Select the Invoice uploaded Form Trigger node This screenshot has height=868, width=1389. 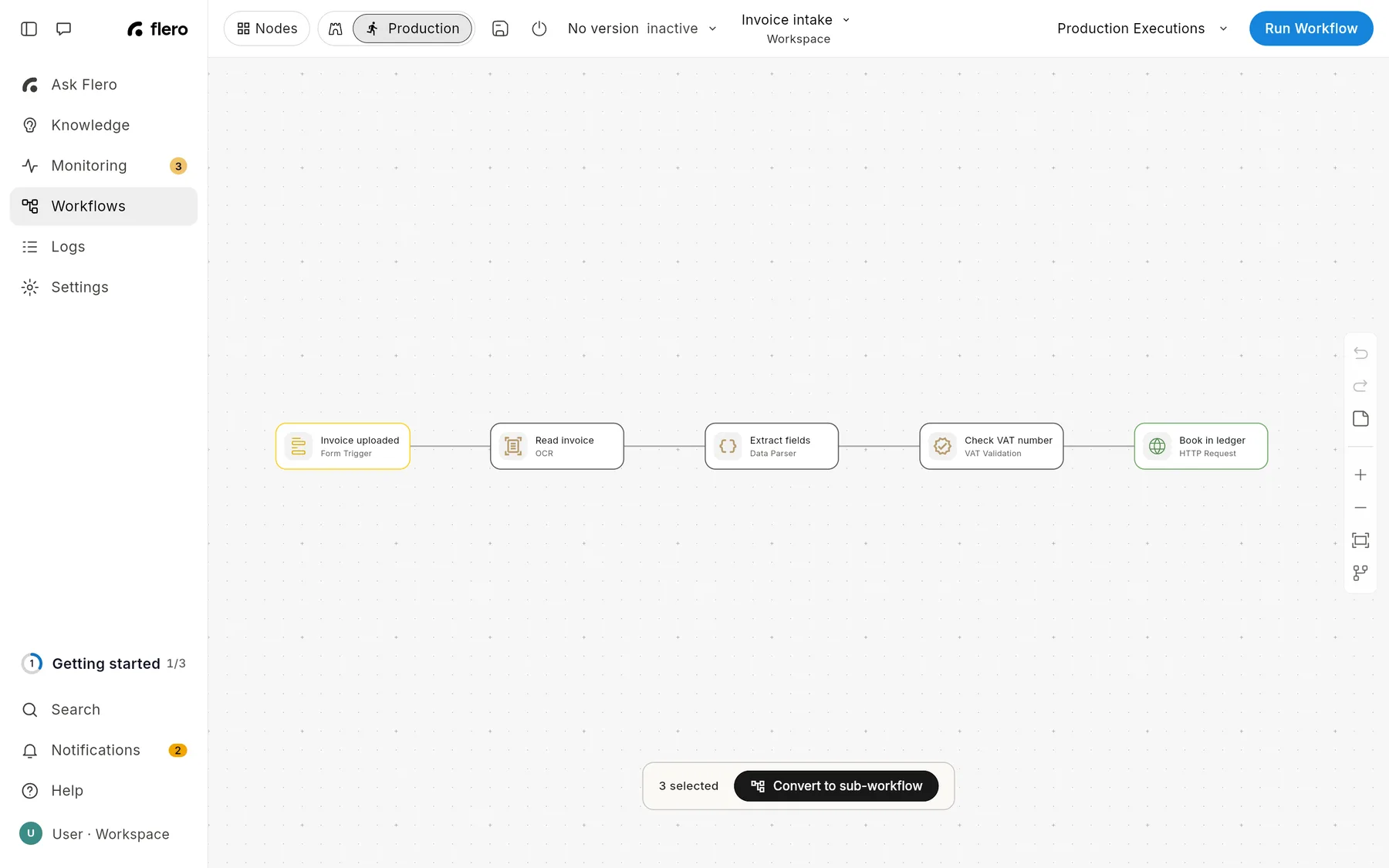point(343,446)
